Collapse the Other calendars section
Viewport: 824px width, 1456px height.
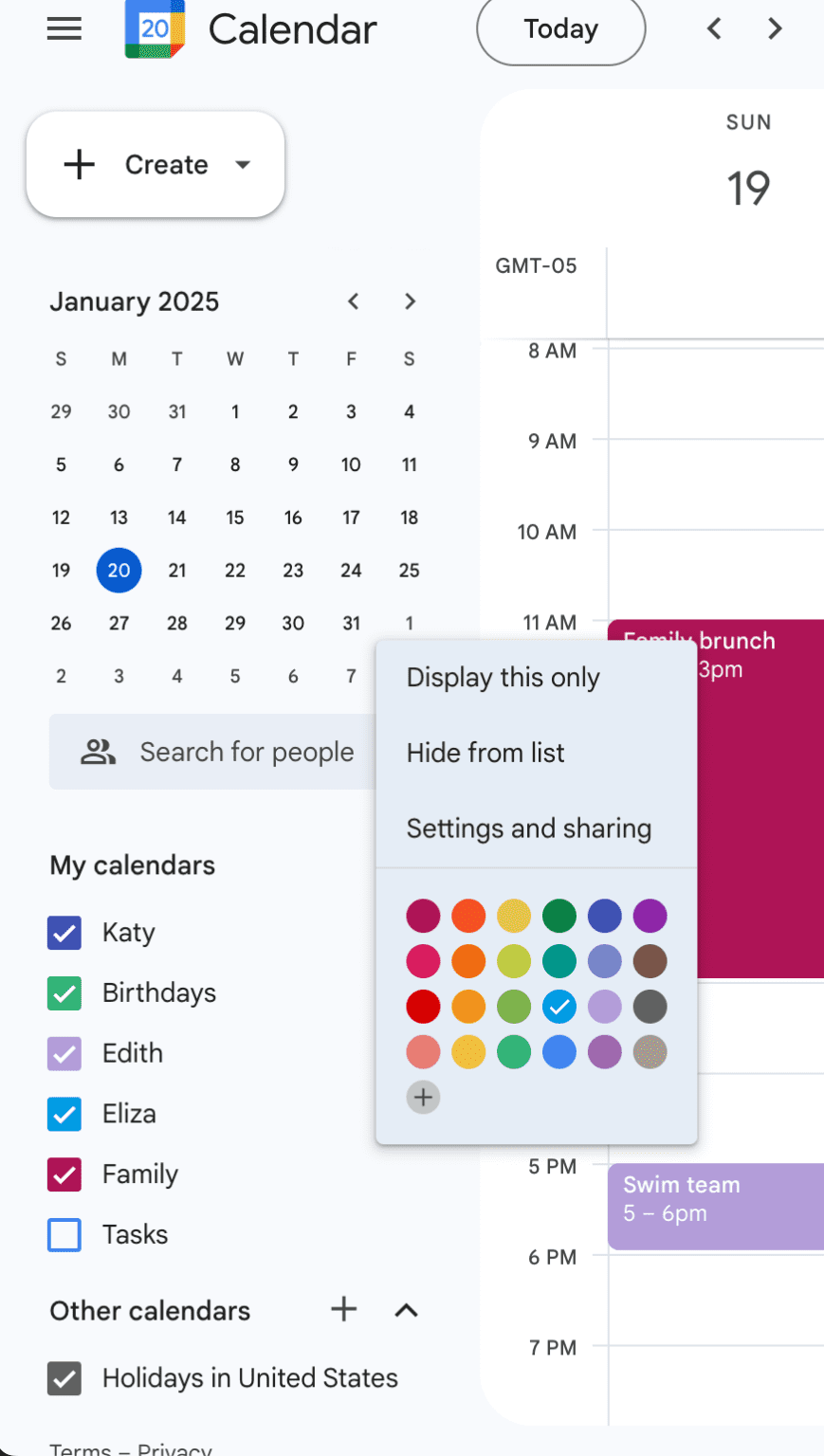tap(406, 1310)
